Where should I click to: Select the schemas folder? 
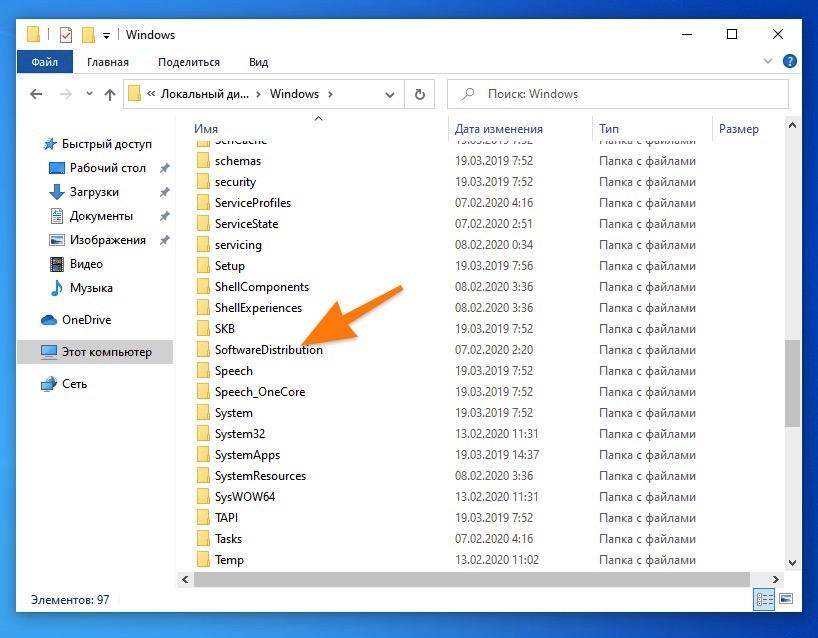click(238, 161)
